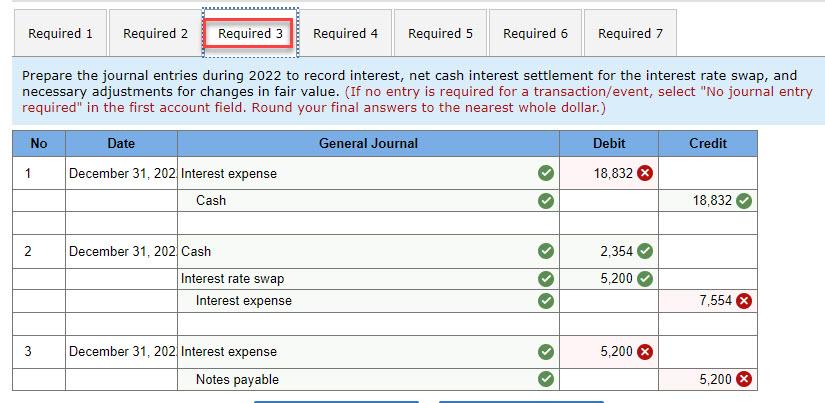Click the green check beside debit 2,354
This screenshot has width=825, height=403.
coord(645,251)
